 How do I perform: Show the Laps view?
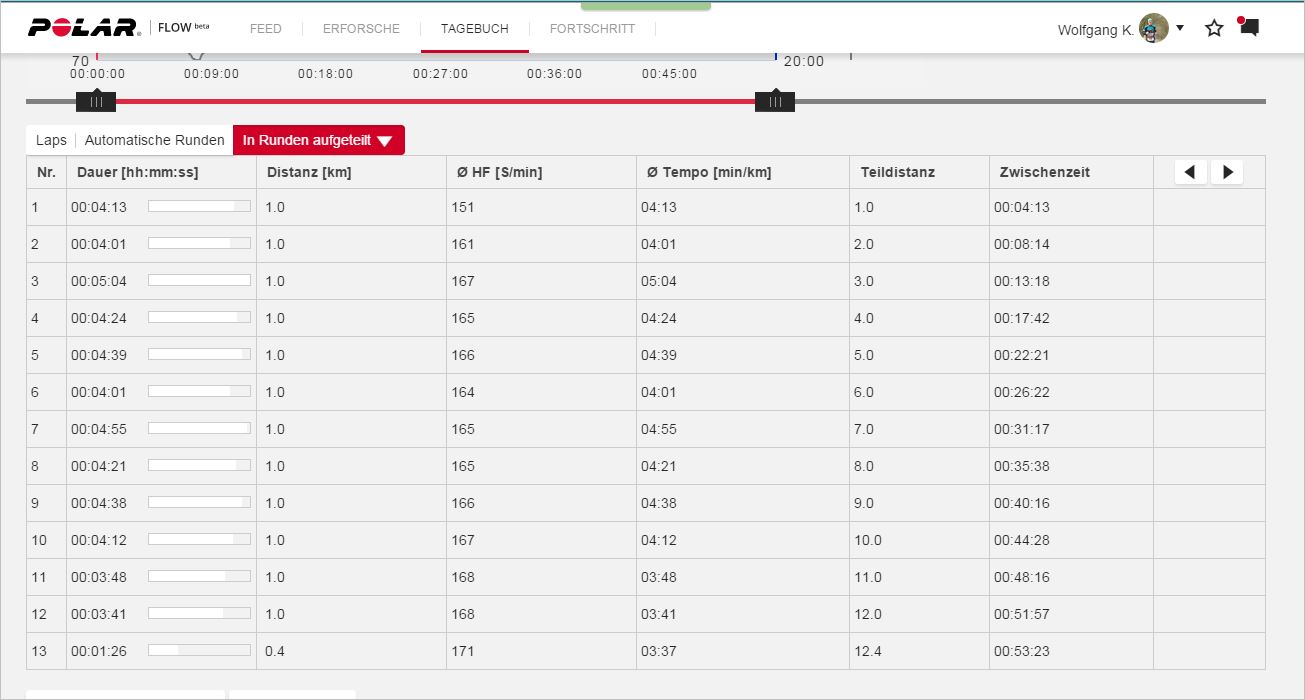tap(51, 141)
